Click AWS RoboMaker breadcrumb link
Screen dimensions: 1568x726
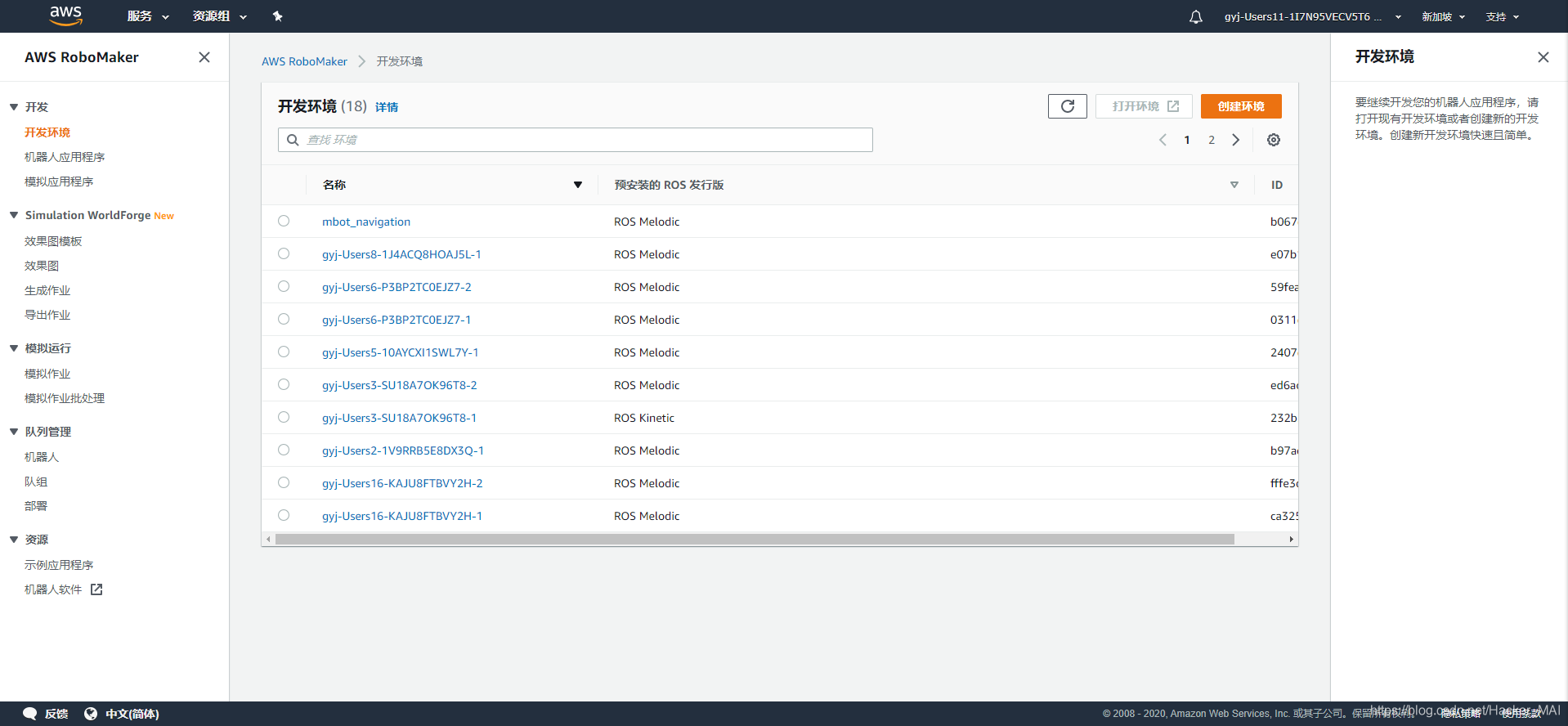pos(304,61)
